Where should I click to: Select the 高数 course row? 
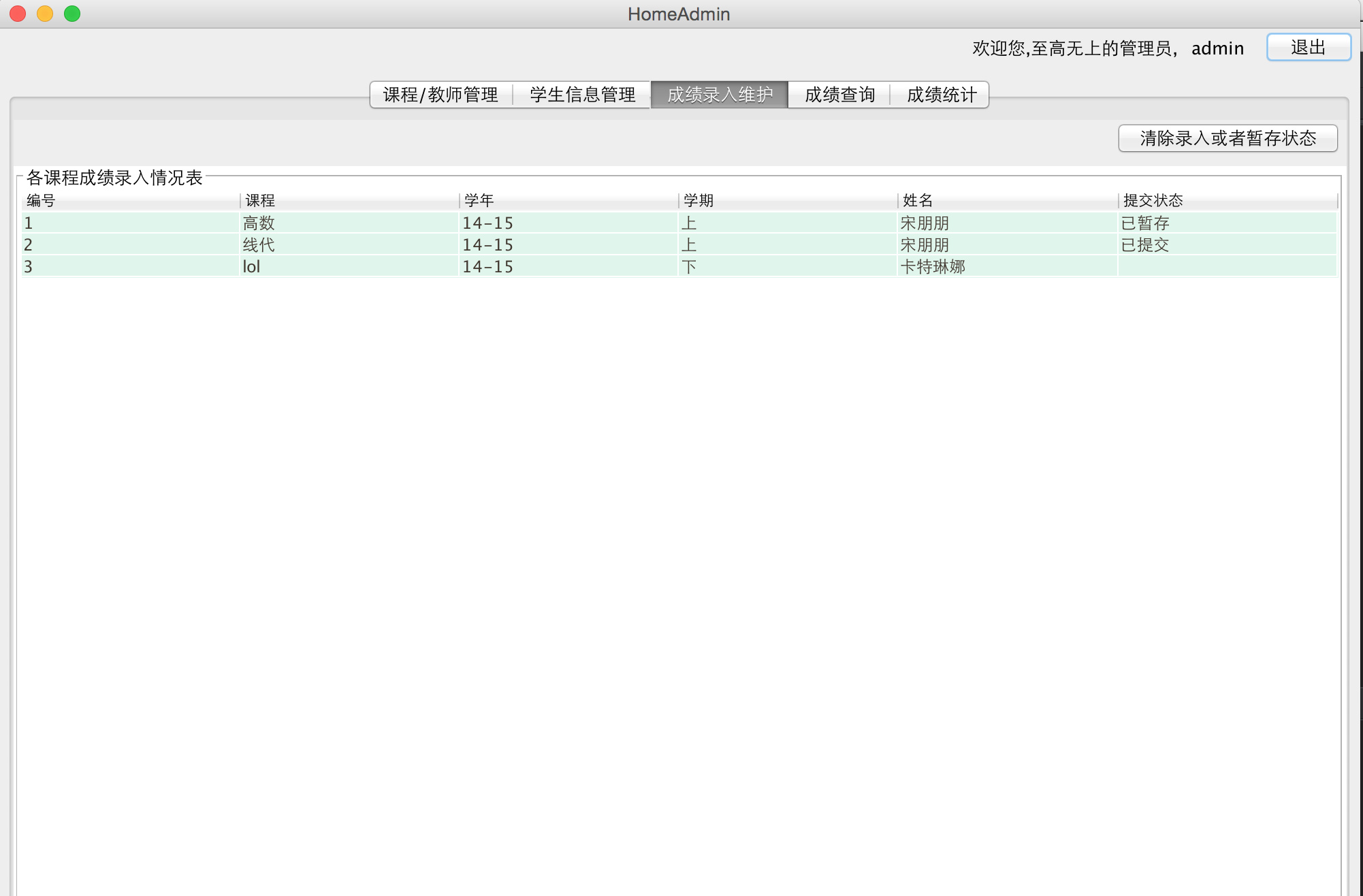[x=259, y=223]
